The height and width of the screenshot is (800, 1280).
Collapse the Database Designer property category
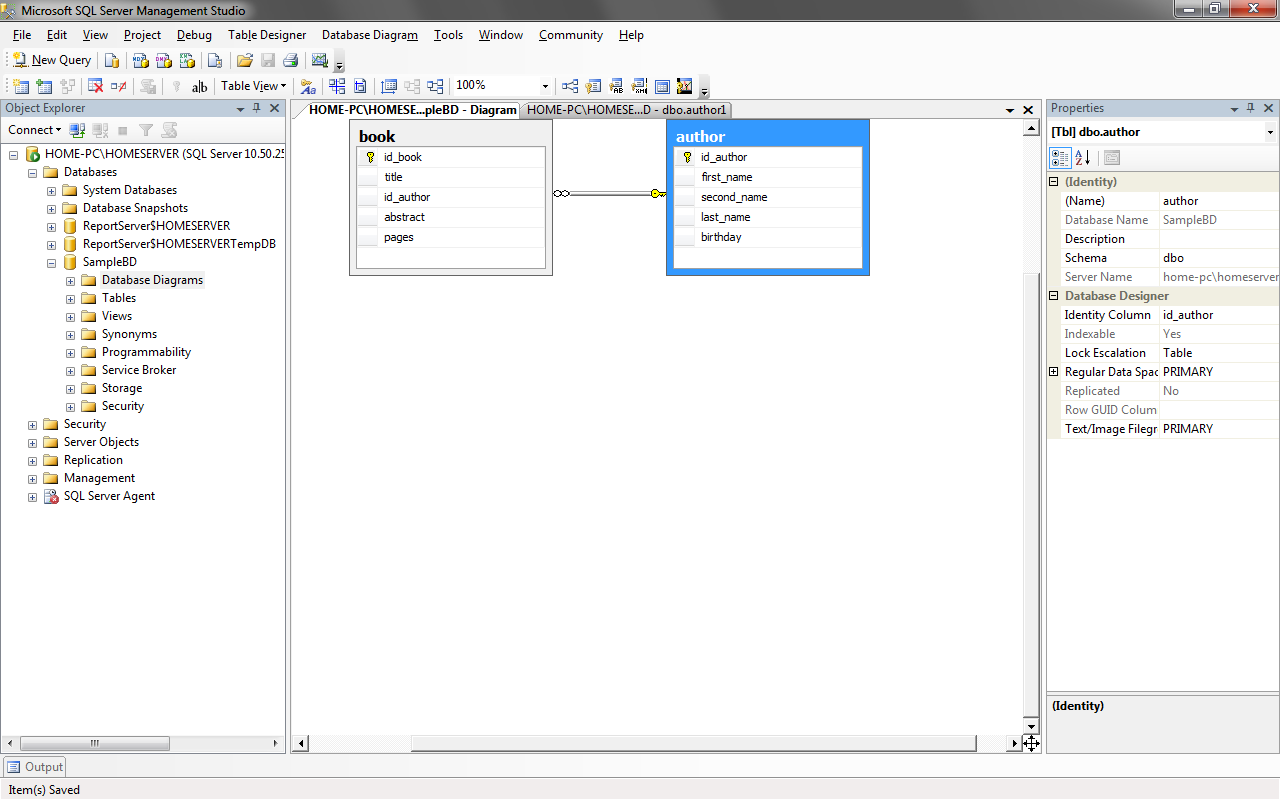[x=1053, y=296]
